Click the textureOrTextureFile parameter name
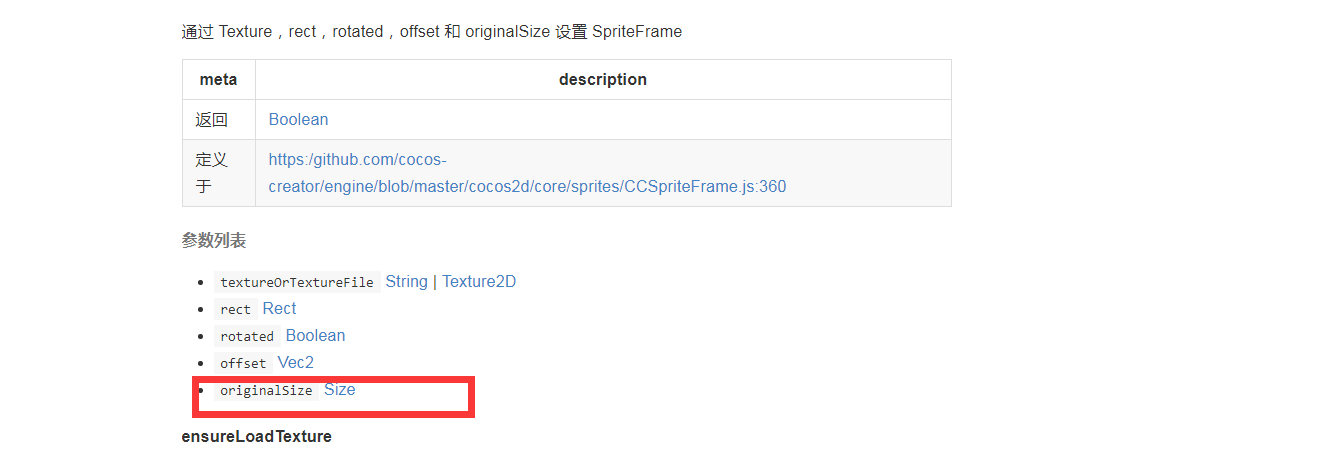Screen dimensions: 1318x459 297,283
